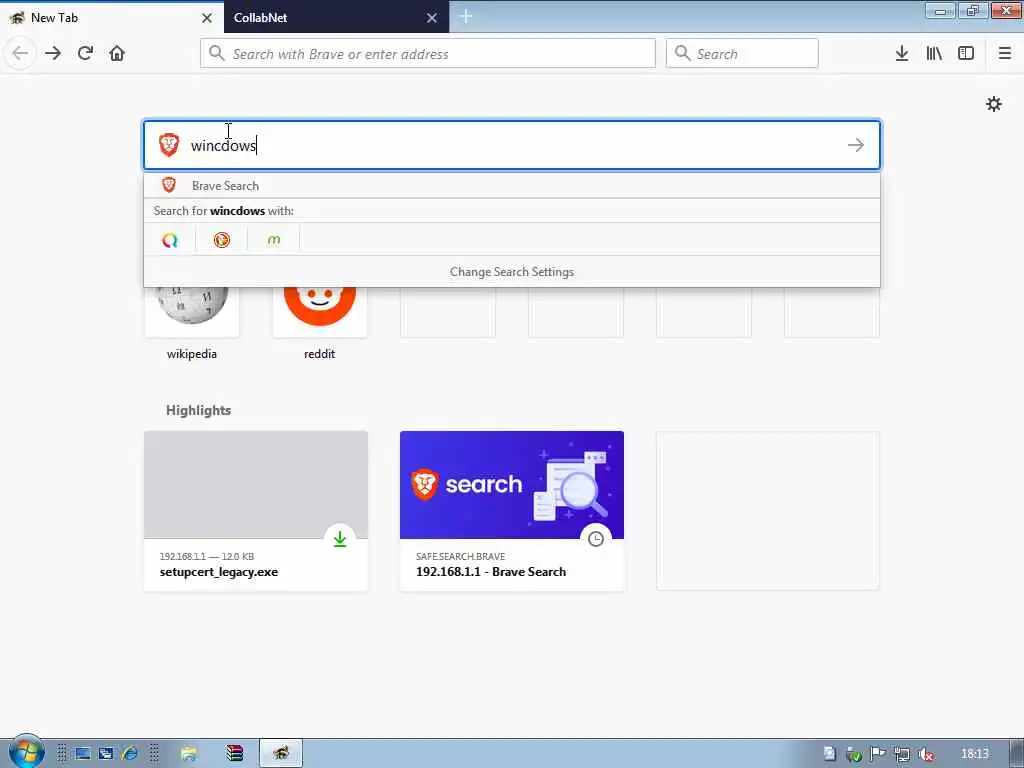
Task: Open the home page icon
Action: (x=117, y=53)
